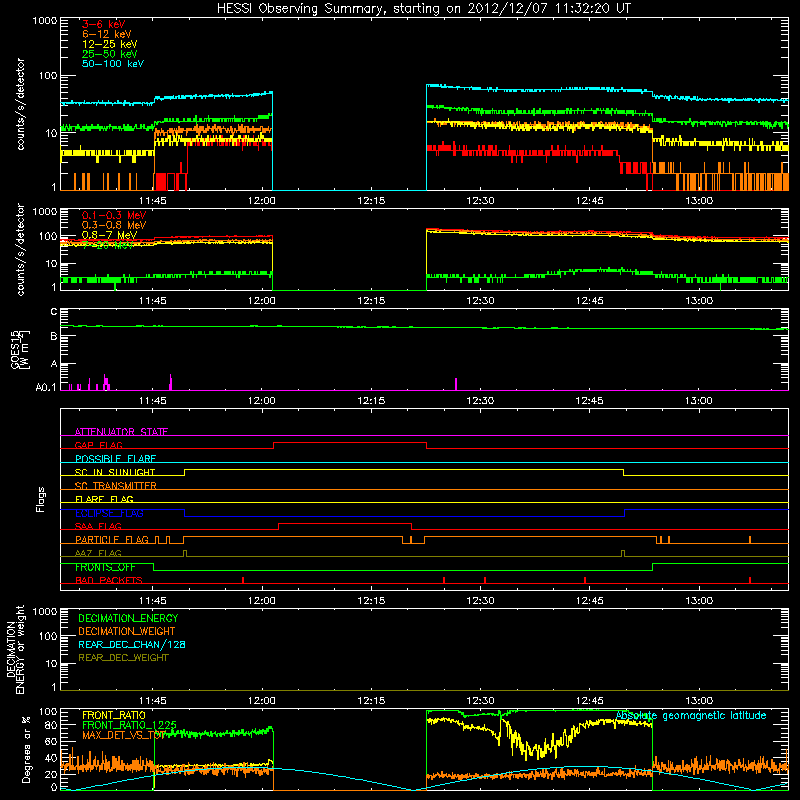Click the 12:15 tick label under top plot
This screenshot has width=800, height=800.
371,201
